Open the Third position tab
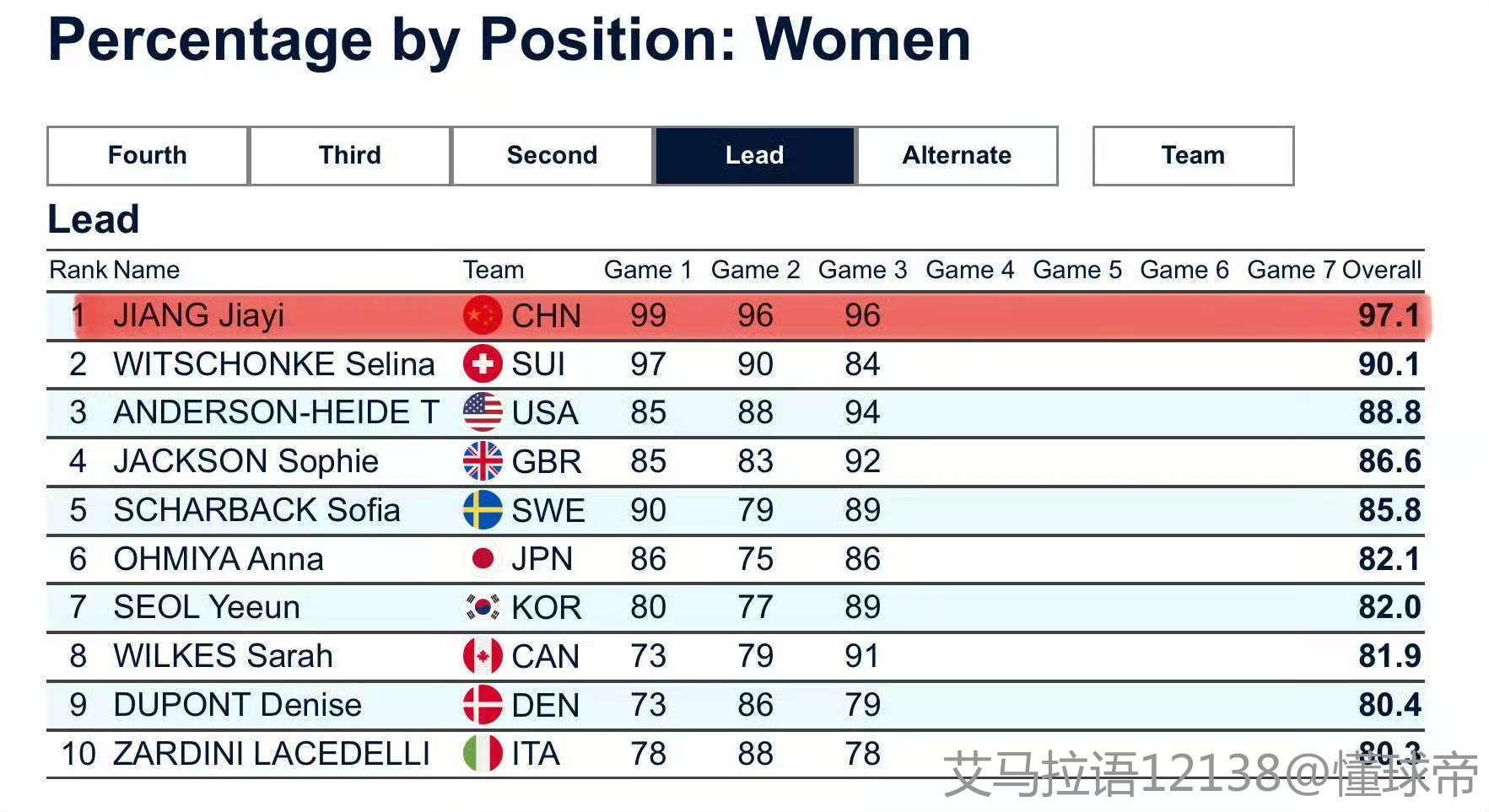This screenshot has height=812, width=1489. coord(350,155)
